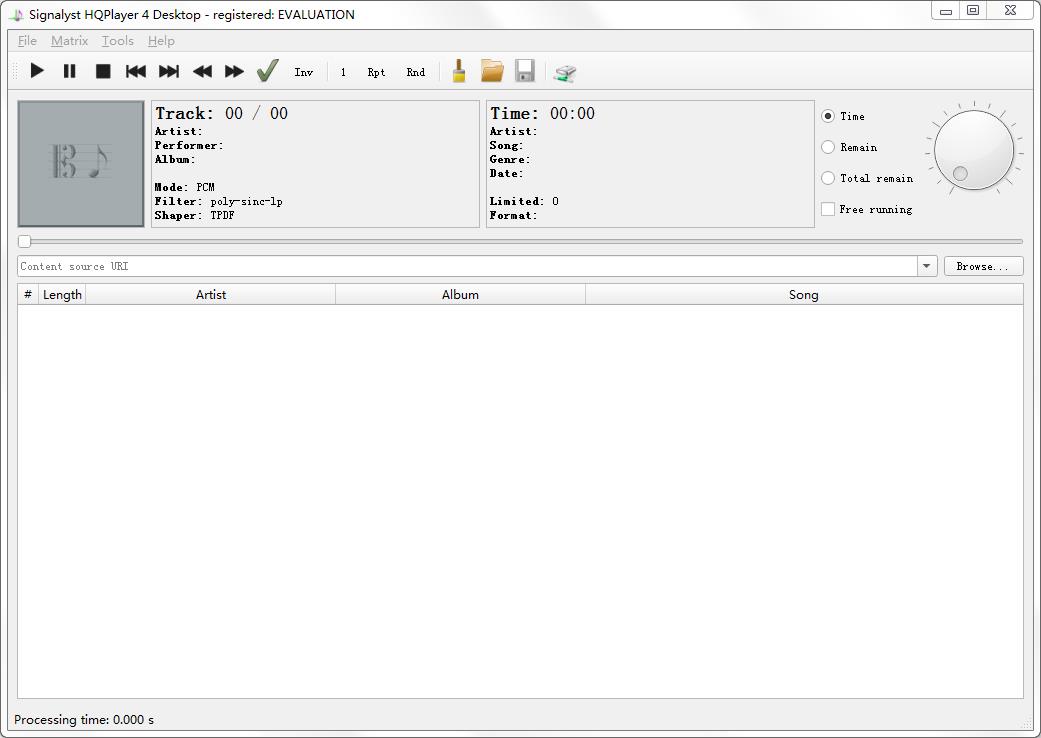Viewport: 1041px width, 738px height.
Task: Click the paintbrush clear playlist icon
Action: [x=459, y=71]
